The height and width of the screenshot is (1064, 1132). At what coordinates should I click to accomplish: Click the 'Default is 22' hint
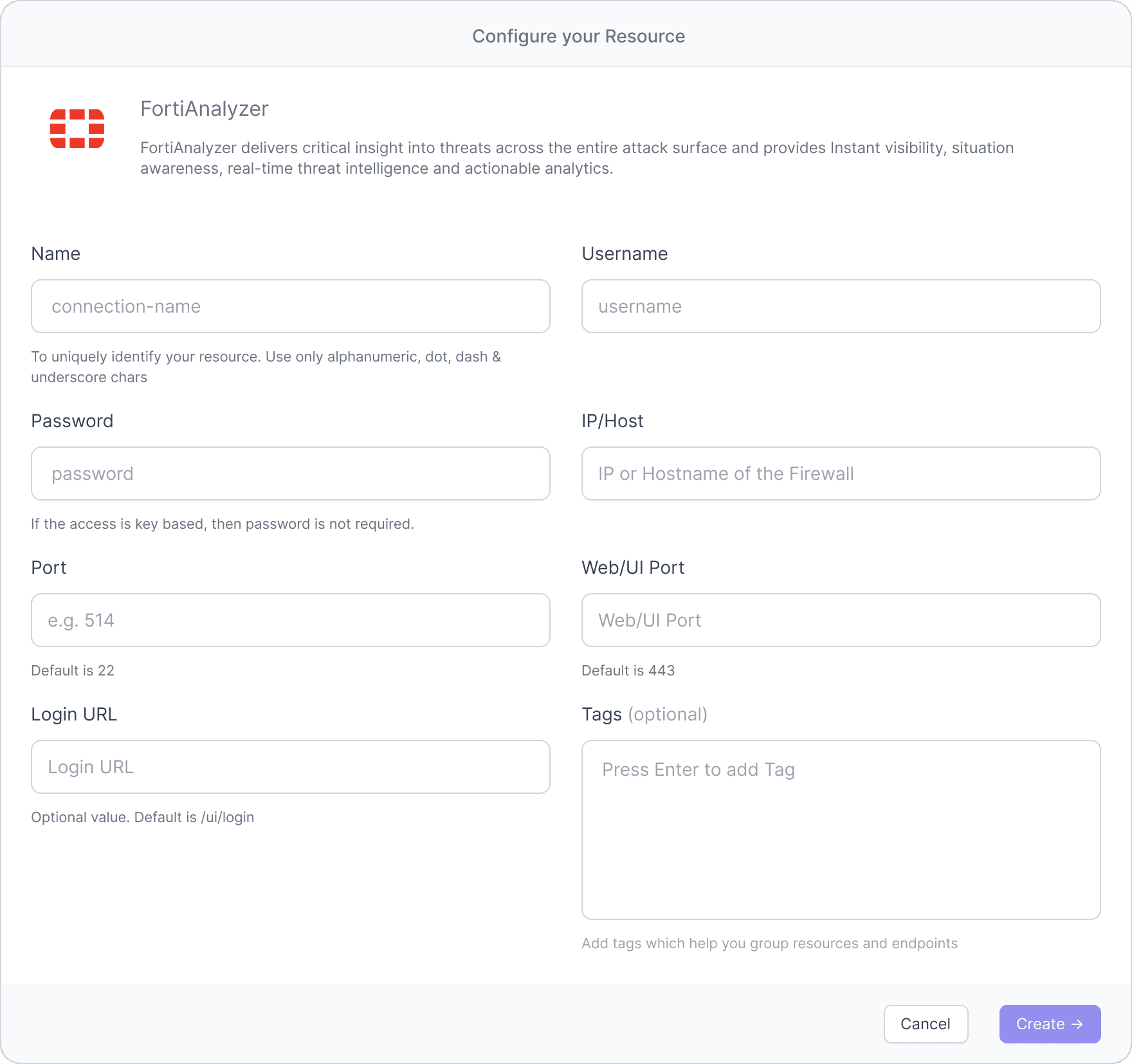tap(73, 670)
